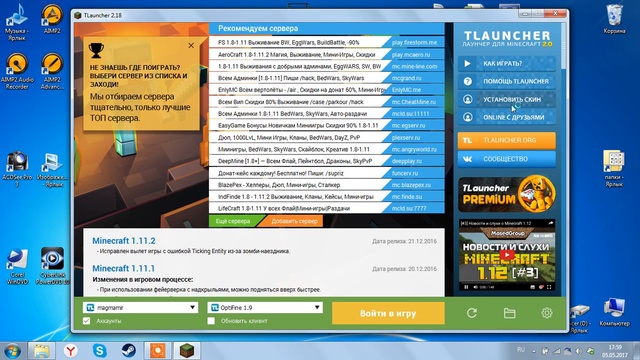This screenshot has width=640, height=360.
Task: Open the СООБЩЕСТВО community button
Action: tap(507, 159)
